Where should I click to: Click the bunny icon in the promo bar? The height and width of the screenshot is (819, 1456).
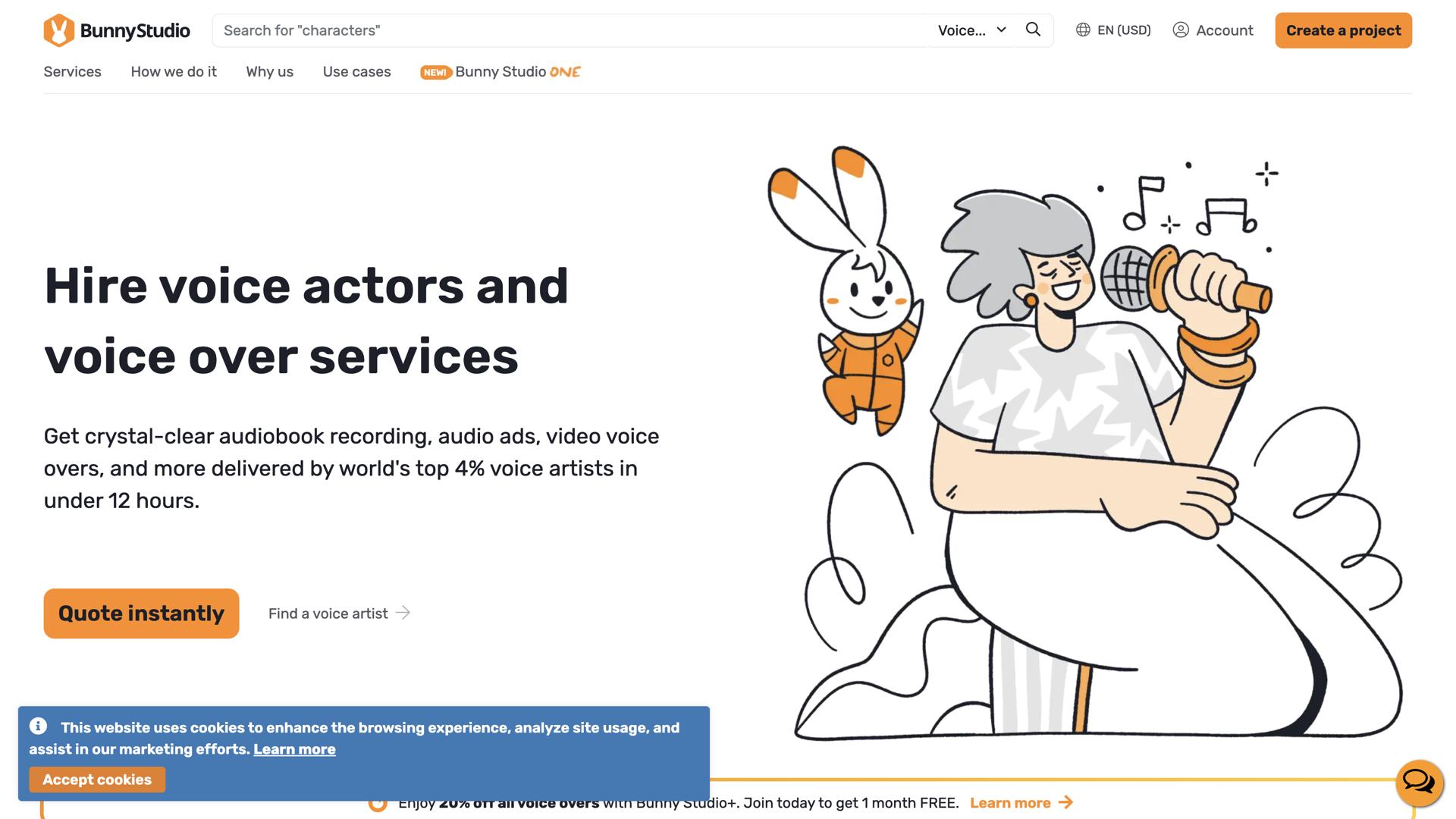coord(378,803)
